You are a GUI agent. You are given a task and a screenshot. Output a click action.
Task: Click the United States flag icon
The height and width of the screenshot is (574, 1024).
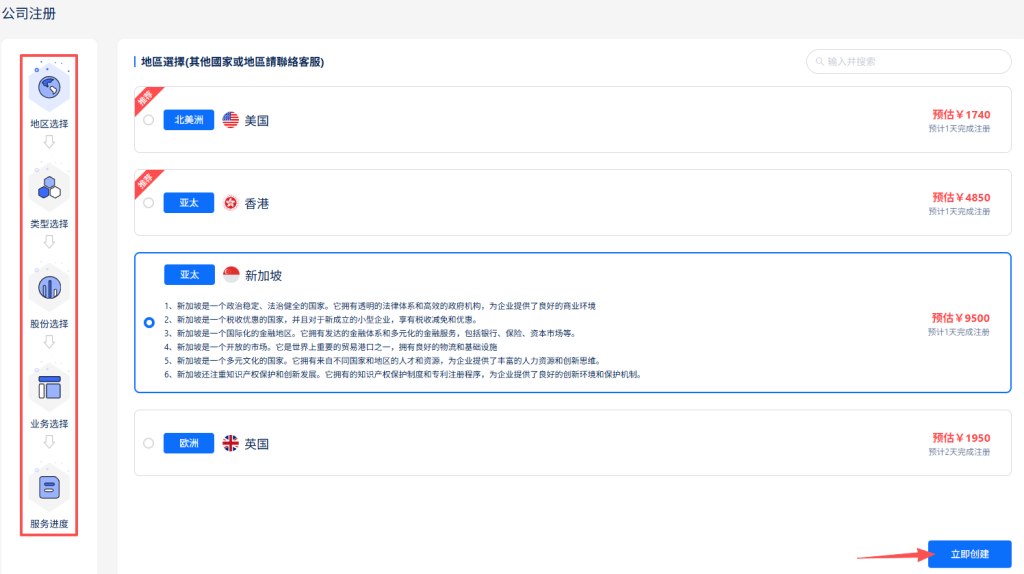[x=231, y=120]
